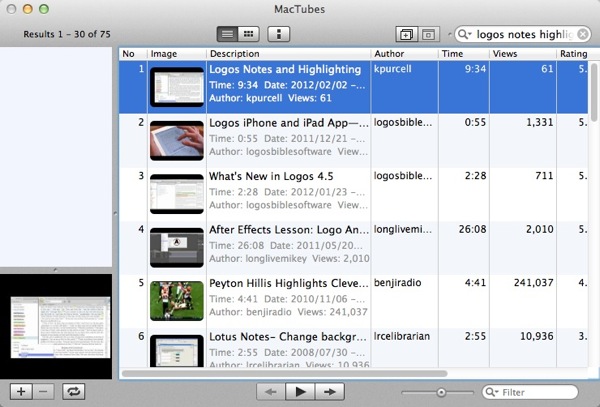This screenshot has width=600, height=407.
Task: Click the player window icon button
Action: 428,34
